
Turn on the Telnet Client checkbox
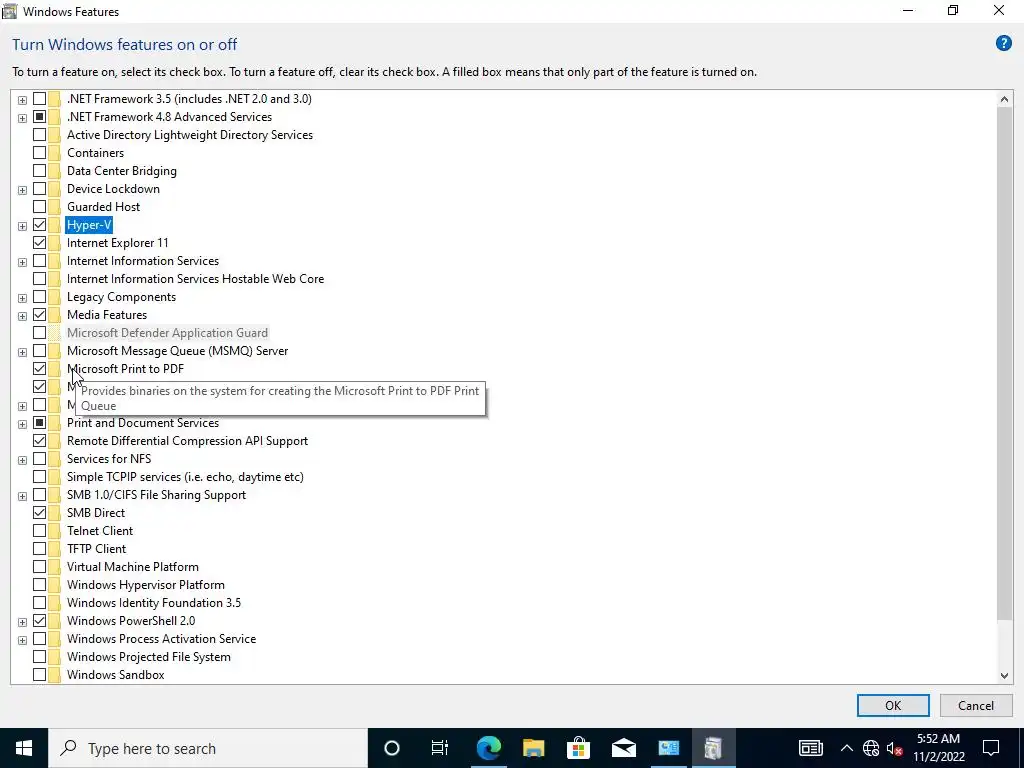click(x=39, y=531)
